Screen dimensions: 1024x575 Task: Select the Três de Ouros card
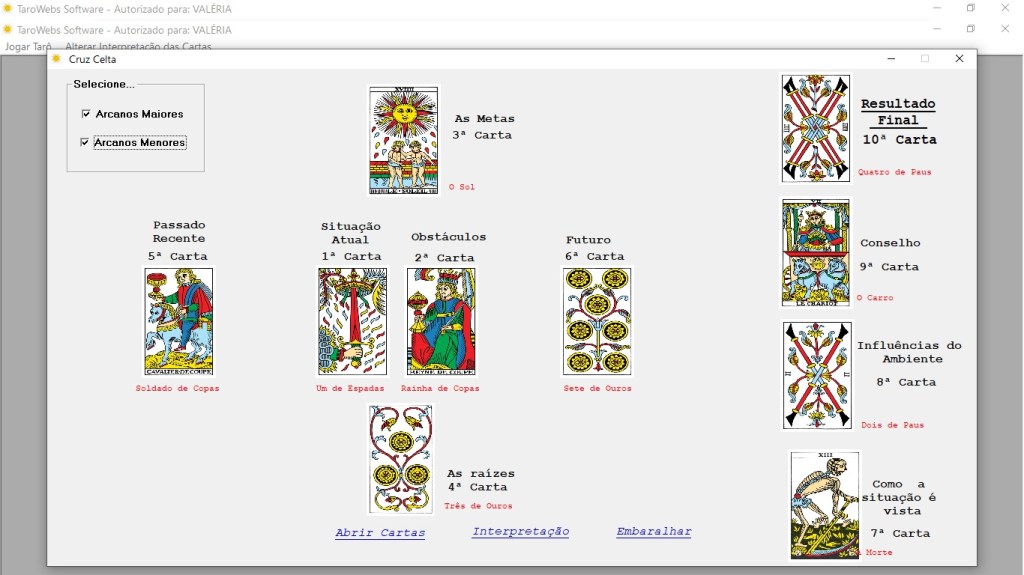tap(400, 458)
